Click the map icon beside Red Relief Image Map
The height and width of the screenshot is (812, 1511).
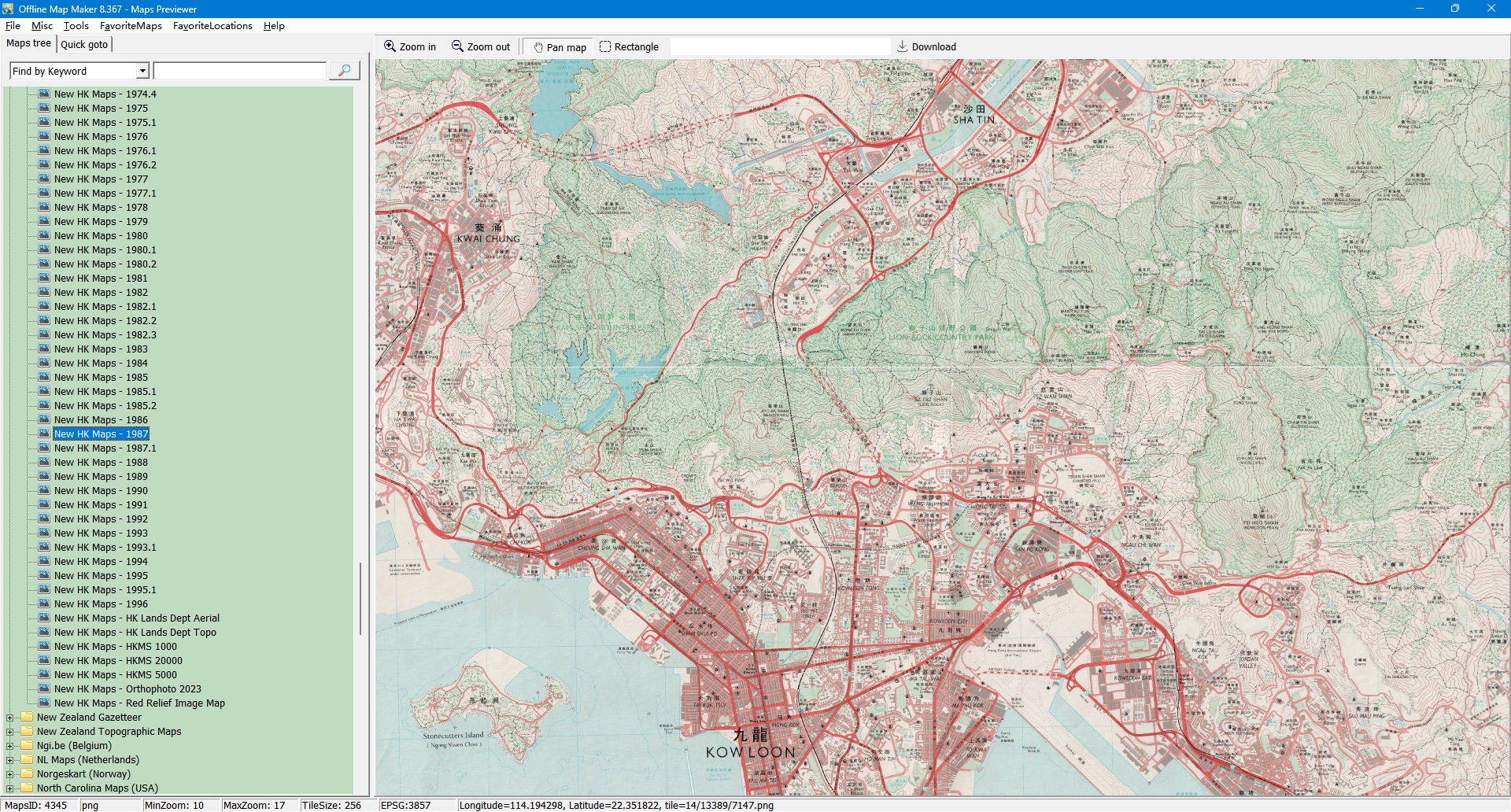[45, 703]
